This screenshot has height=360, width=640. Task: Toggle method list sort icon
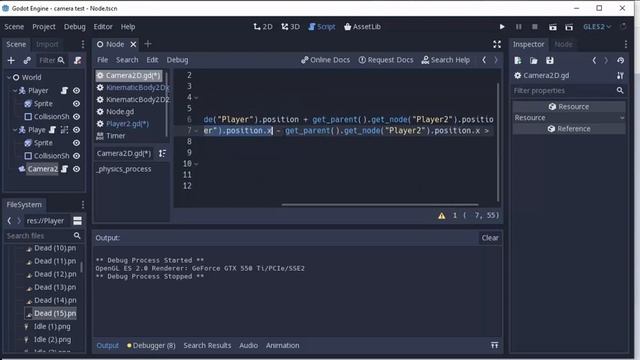tap(162, 153)
